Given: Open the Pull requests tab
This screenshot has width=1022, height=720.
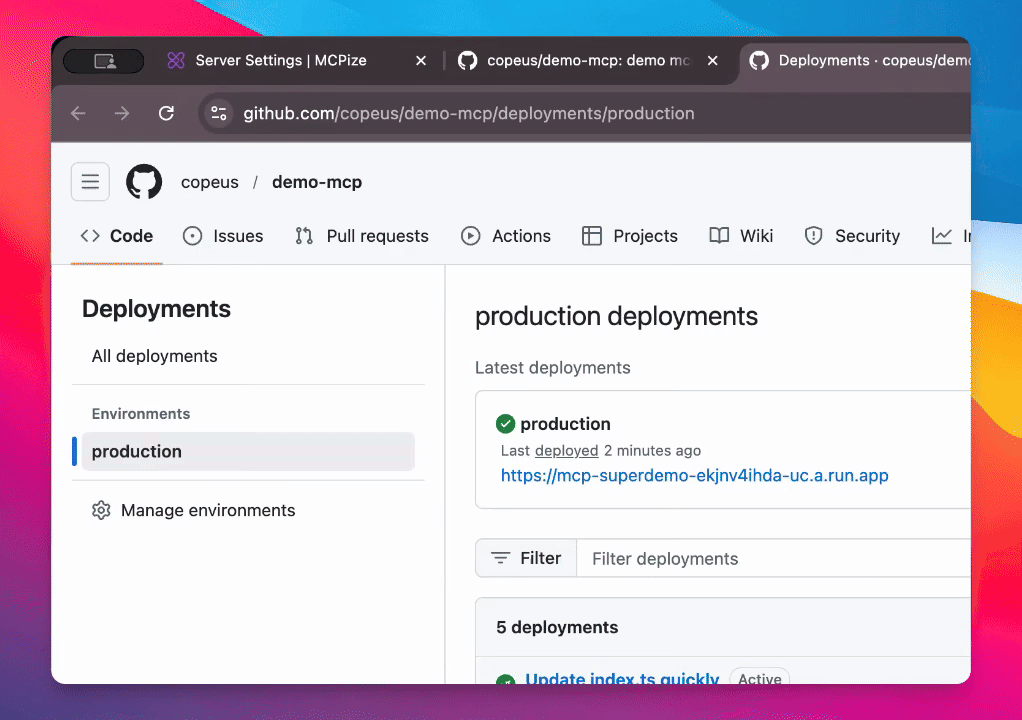Looking at the screenshot, I should [362, 237].
